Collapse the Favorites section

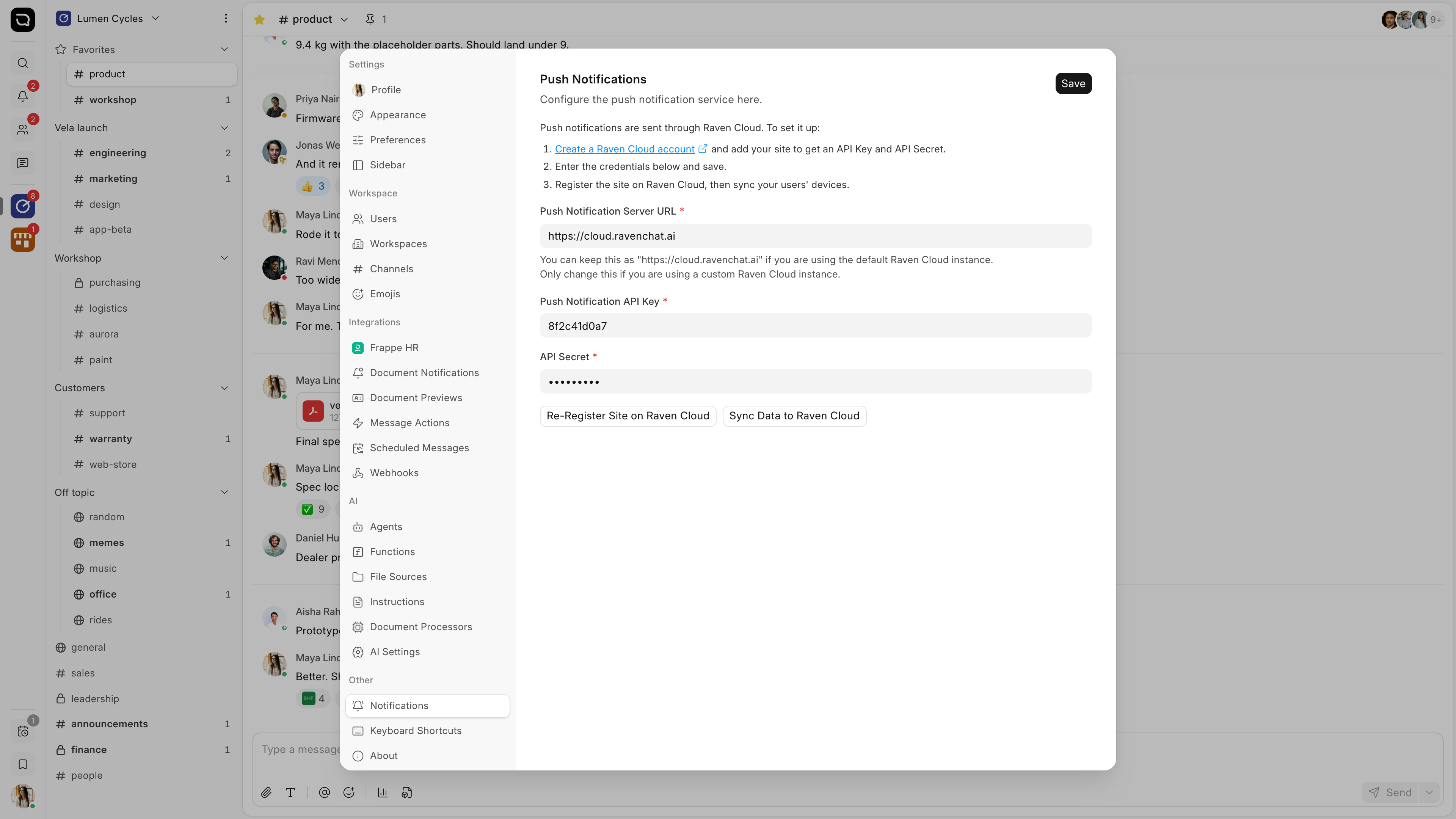click(x=224, y=50)
